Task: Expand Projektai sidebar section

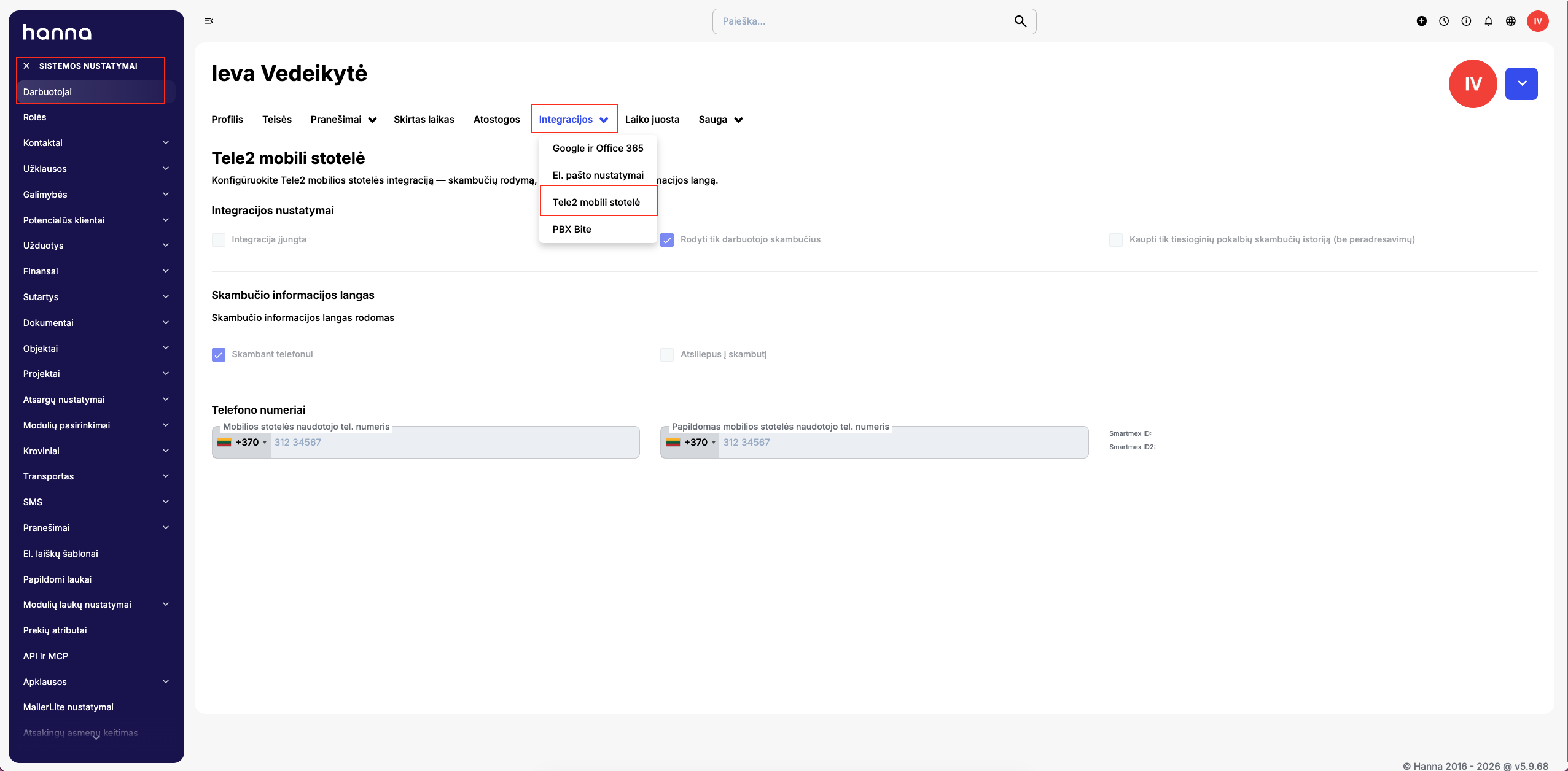Action: (x=96, y=374)
